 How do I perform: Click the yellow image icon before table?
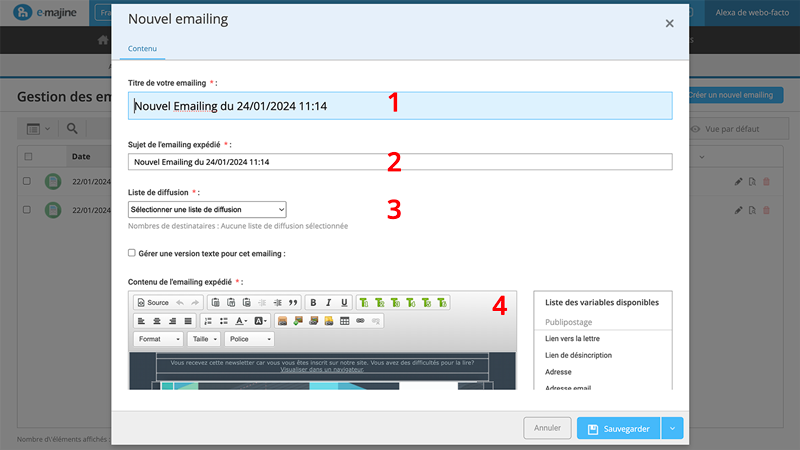coord(329,321)
